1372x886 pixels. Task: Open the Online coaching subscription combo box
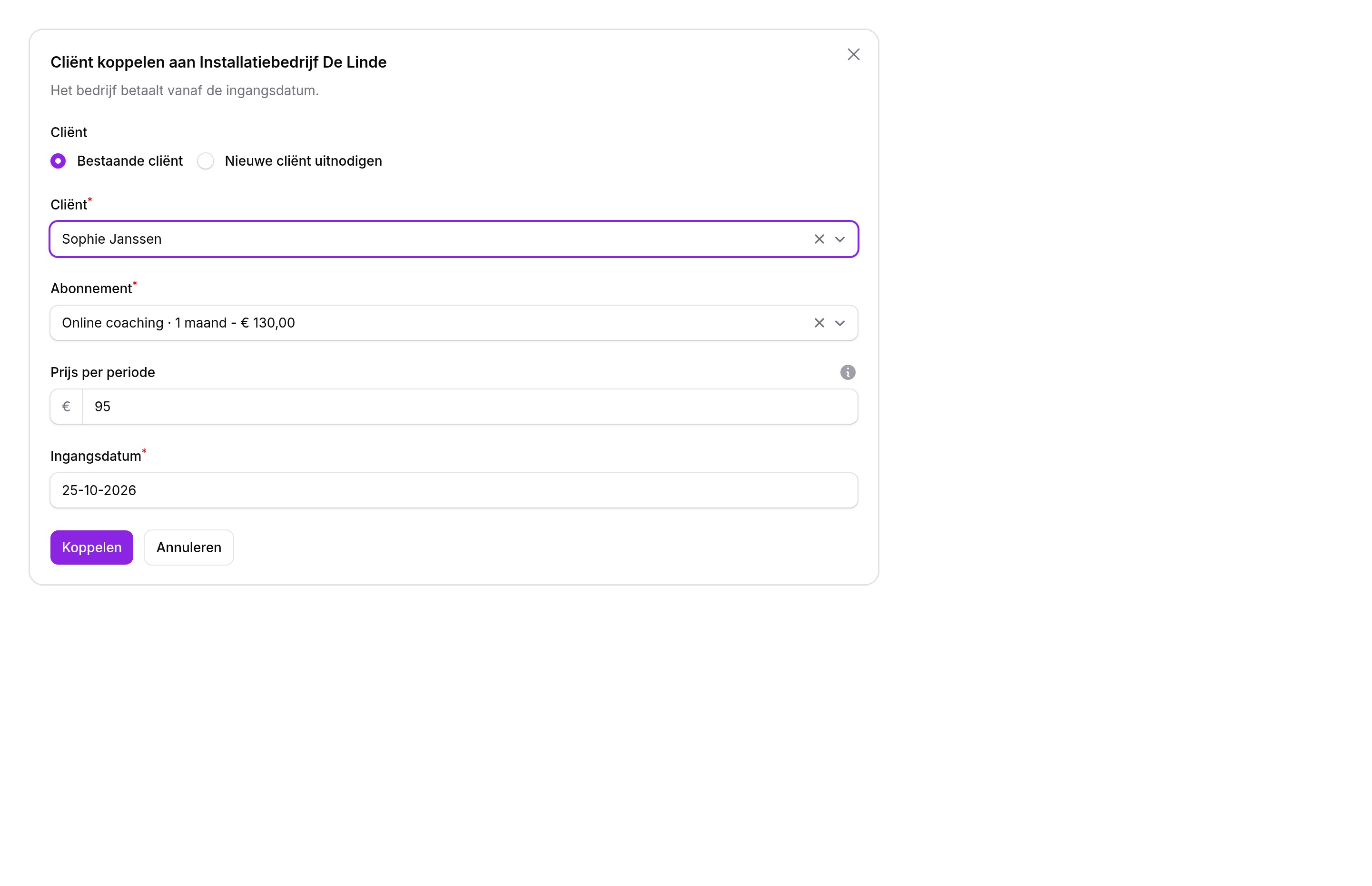[454, 323]
